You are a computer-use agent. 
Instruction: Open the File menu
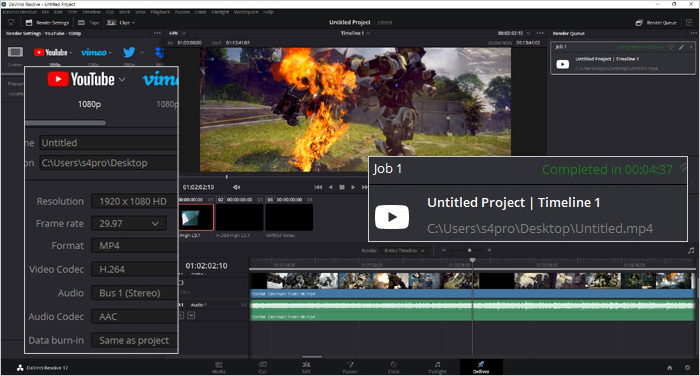(45, 12)
